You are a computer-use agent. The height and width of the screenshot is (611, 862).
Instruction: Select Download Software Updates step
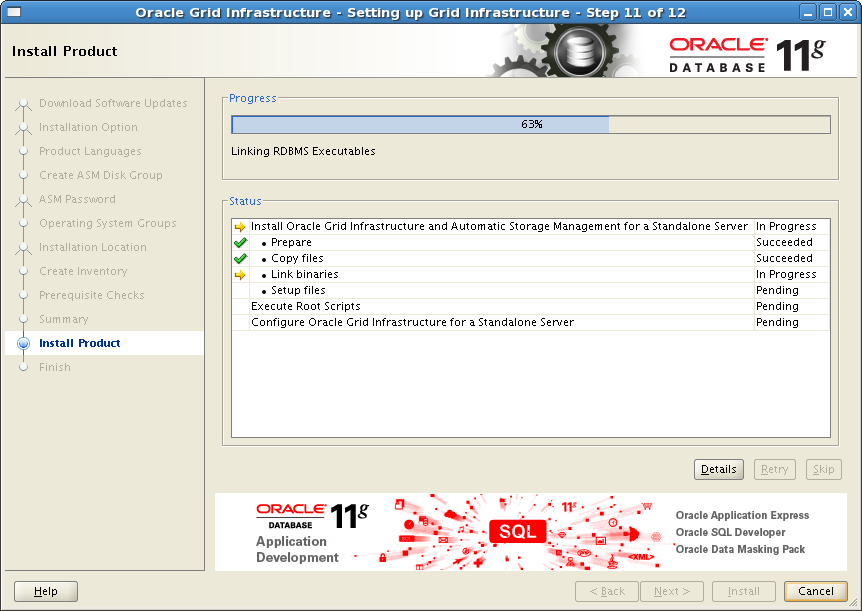(x=113, y=103)
